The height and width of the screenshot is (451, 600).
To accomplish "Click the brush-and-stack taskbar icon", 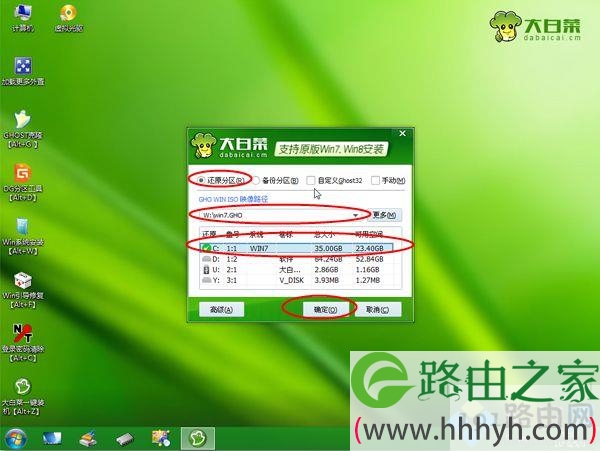I will [88, 438].
